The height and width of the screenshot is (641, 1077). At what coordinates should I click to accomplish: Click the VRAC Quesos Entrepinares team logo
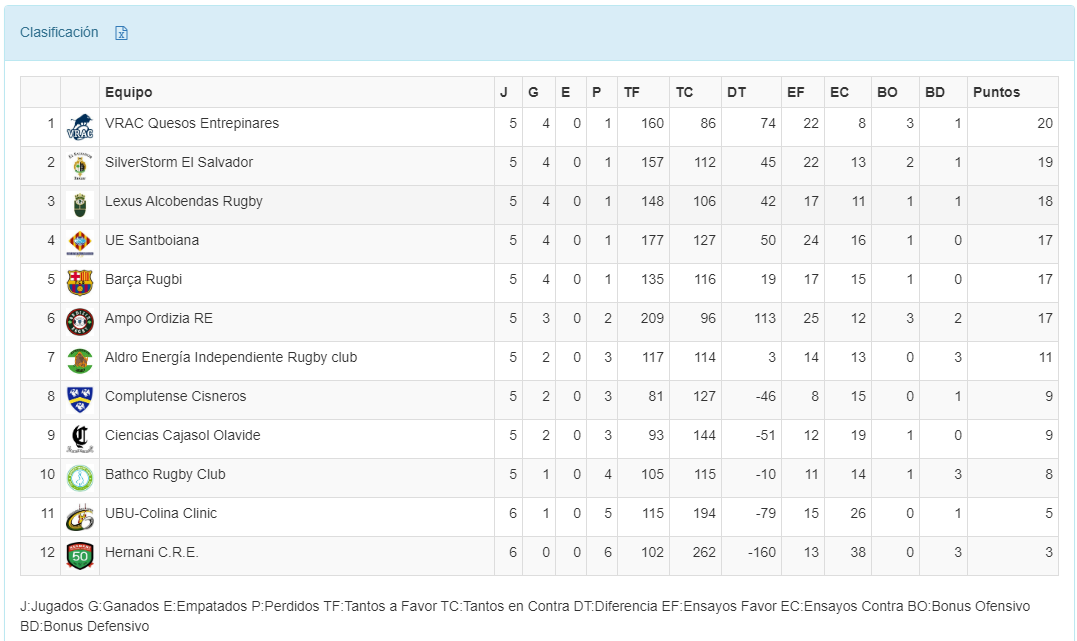coord(80,127)
